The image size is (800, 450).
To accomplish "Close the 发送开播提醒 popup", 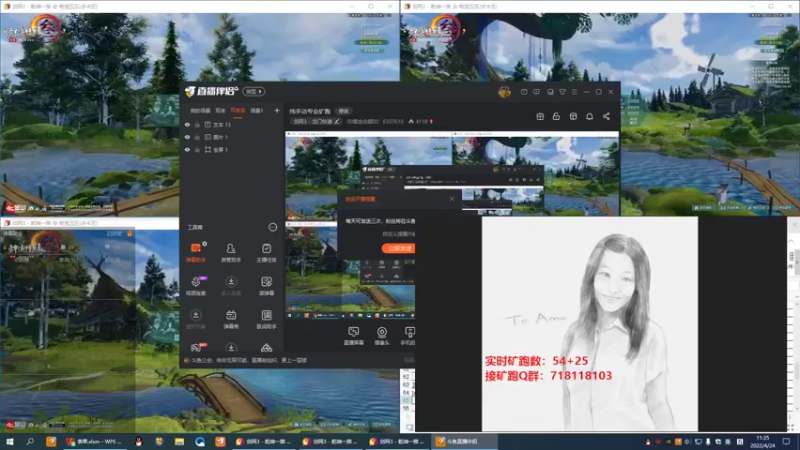I will 452,199.
